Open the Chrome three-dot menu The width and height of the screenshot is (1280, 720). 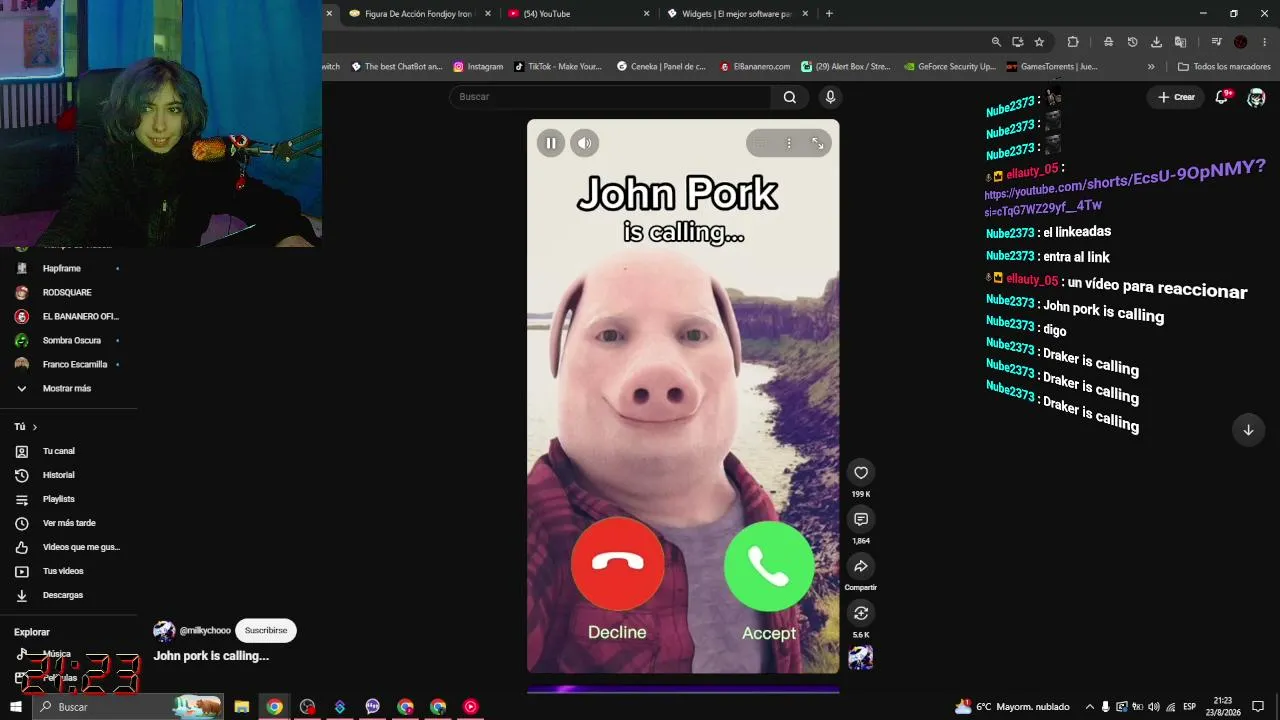coord(1264,42)
